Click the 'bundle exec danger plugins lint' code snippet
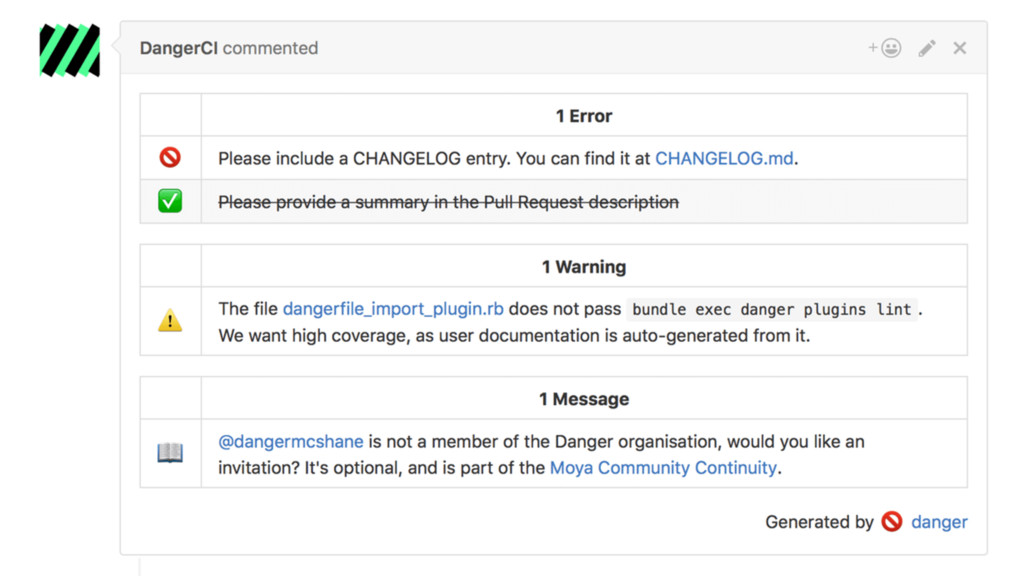The image size is (1024, 576). click(x=771, y=309)
